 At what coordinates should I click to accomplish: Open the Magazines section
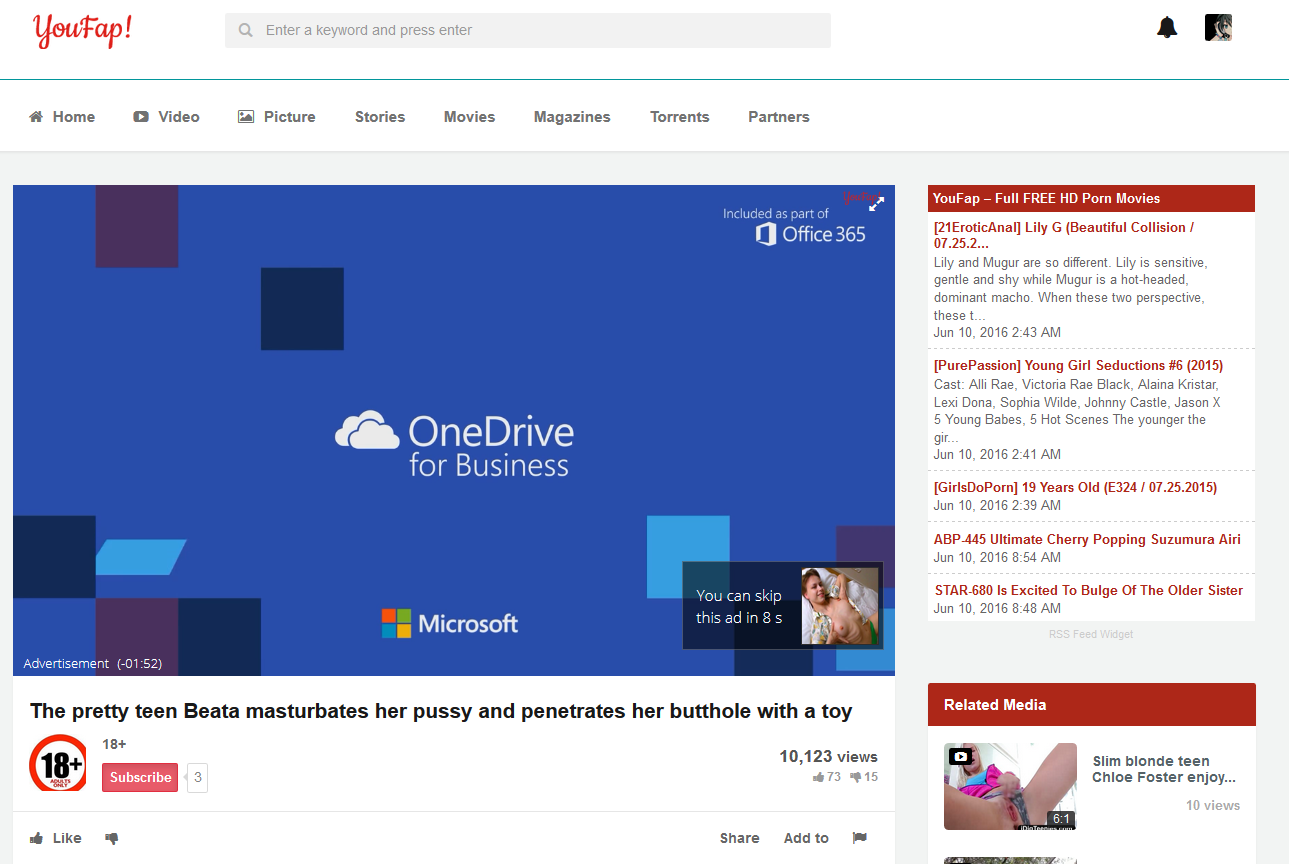click(572, 117)
